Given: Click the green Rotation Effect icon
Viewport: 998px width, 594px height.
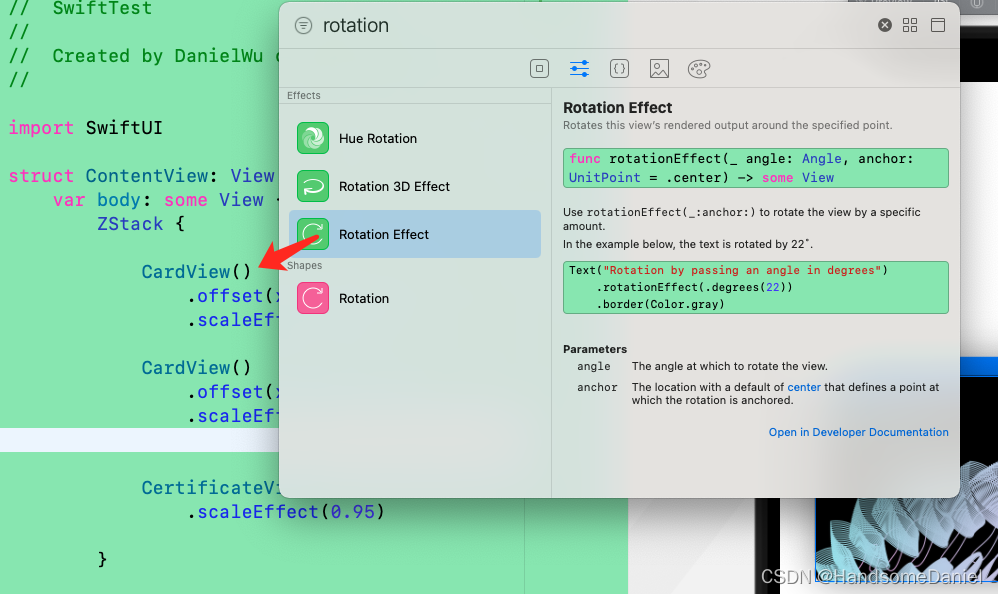Looking at the screenshot, I should pos(313,234).
